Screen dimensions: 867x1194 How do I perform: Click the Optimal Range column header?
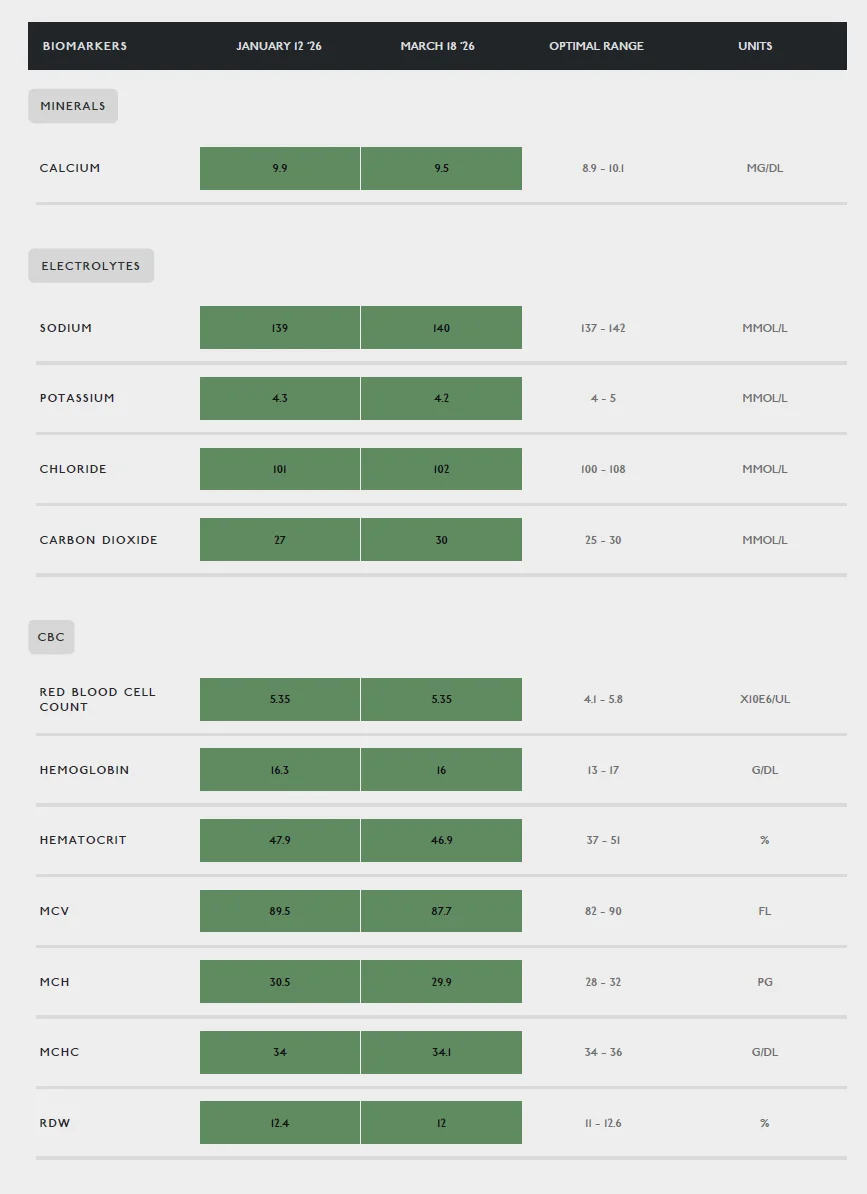pos(597,46)
